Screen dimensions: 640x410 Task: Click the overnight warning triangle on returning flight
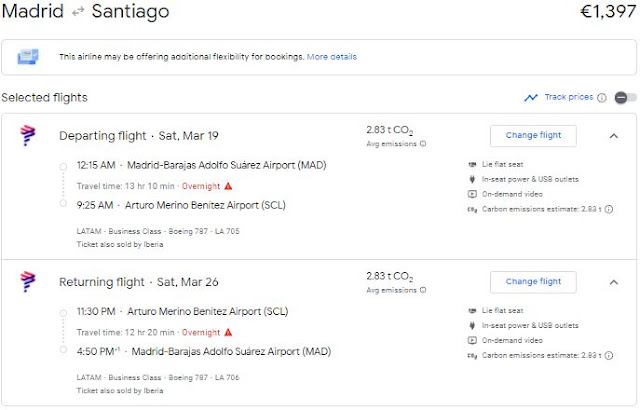[228, 331]
